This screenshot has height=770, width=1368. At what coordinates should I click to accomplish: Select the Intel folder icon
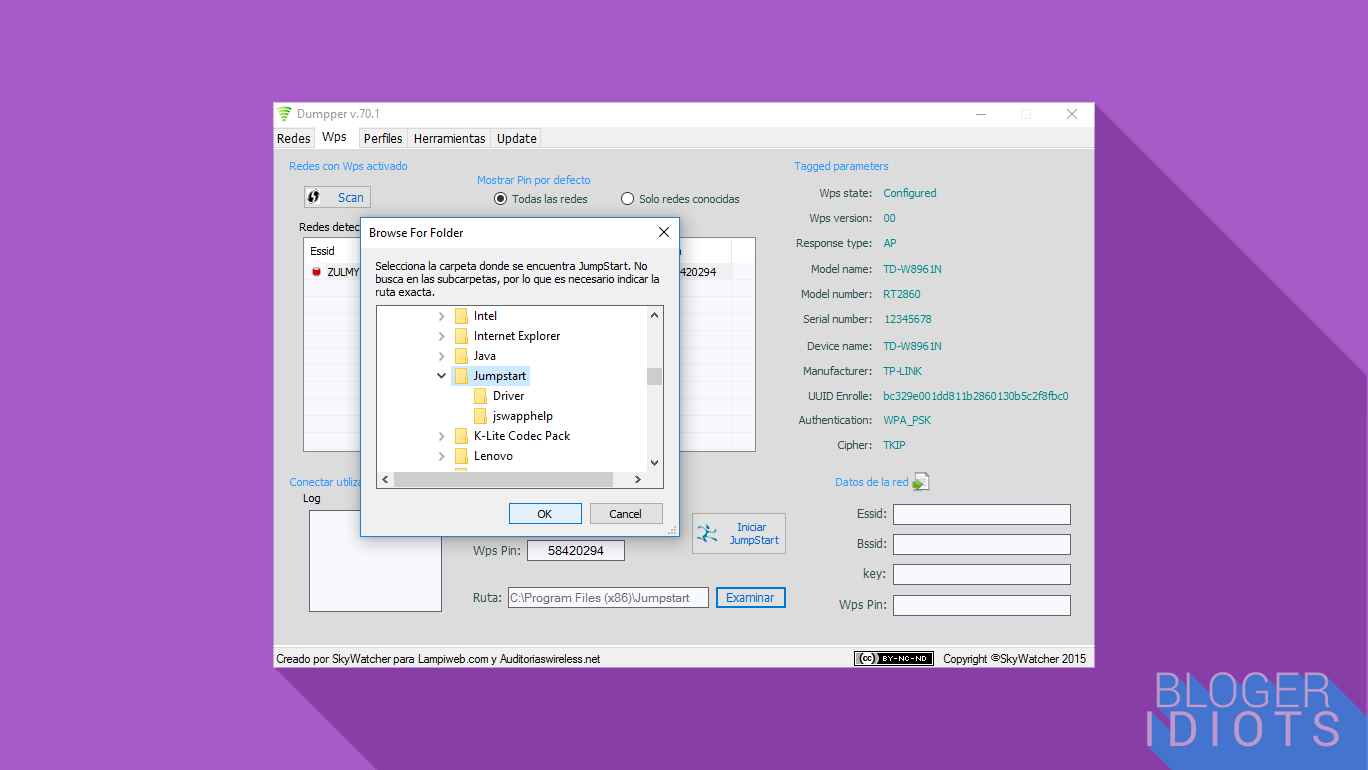[461, 316]
